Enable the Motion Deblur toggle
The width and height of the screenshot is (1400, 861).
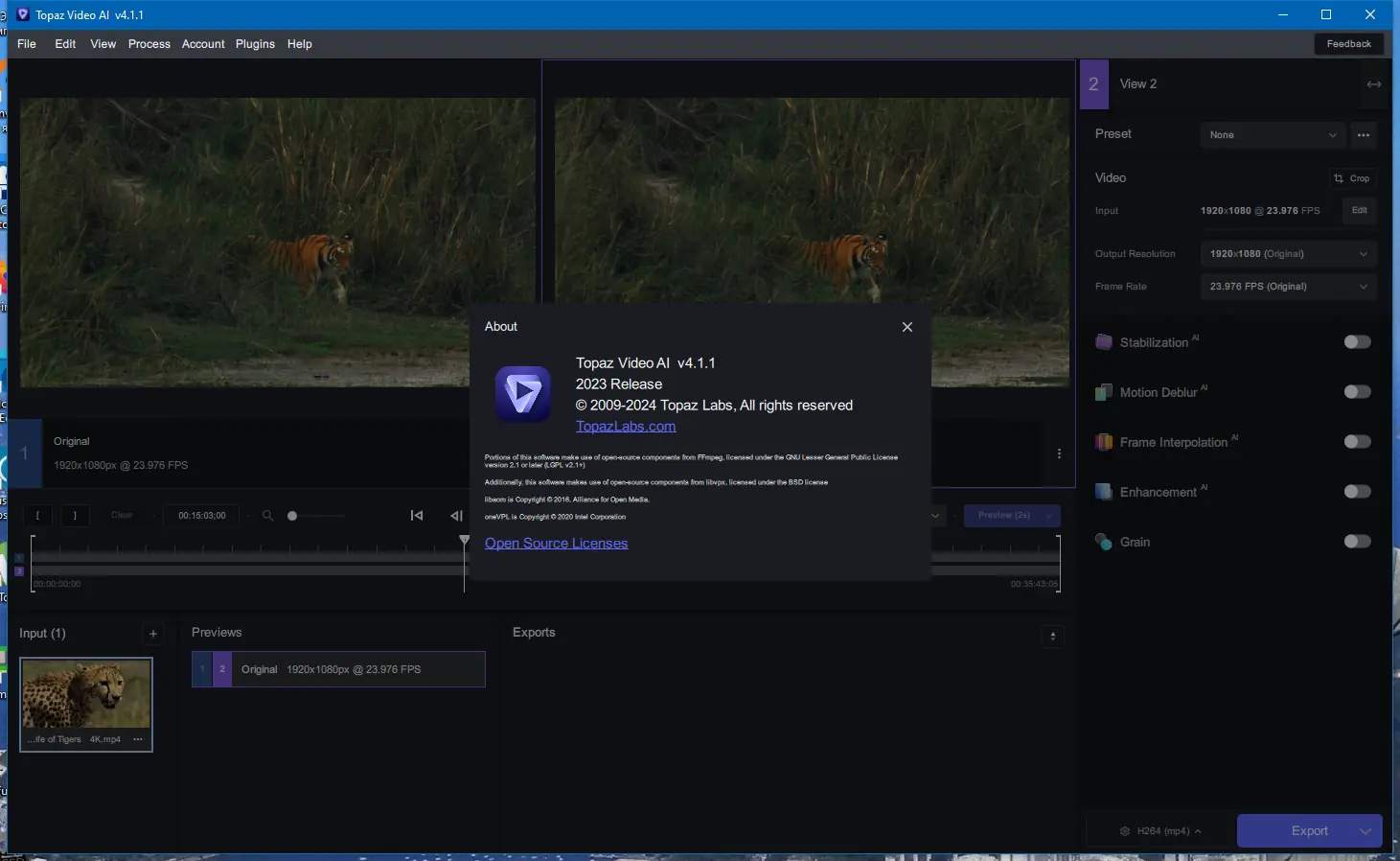1358,392
